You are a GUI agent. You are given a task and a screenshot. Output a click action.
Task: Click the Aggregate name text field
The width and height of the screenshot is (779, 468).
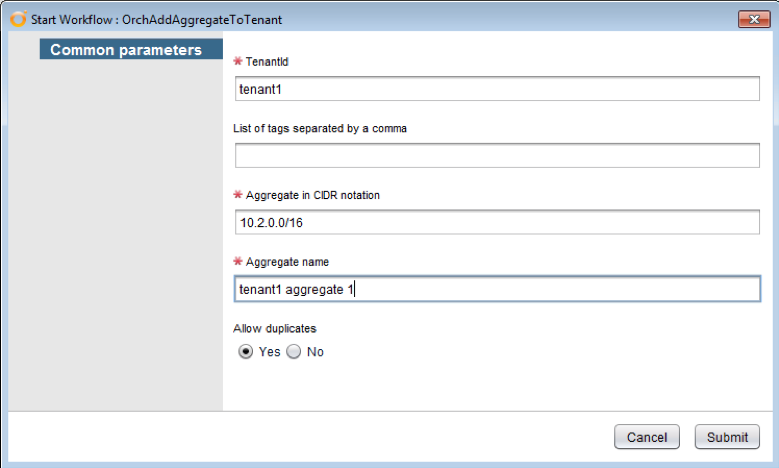[x=497, y=289]
